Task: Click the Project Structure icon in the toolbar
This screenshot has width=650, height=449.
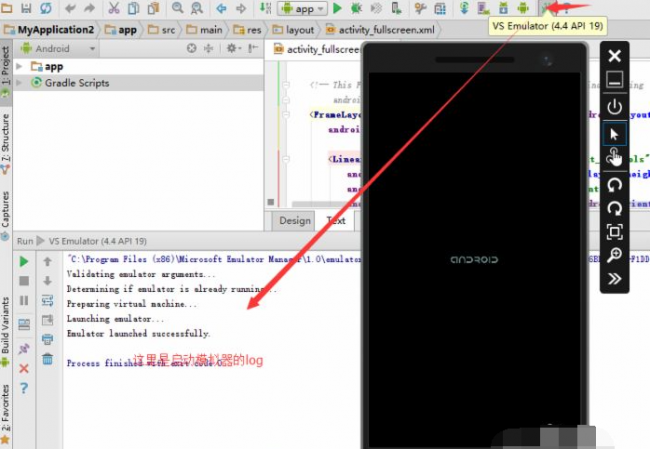Action: (440, 8)
